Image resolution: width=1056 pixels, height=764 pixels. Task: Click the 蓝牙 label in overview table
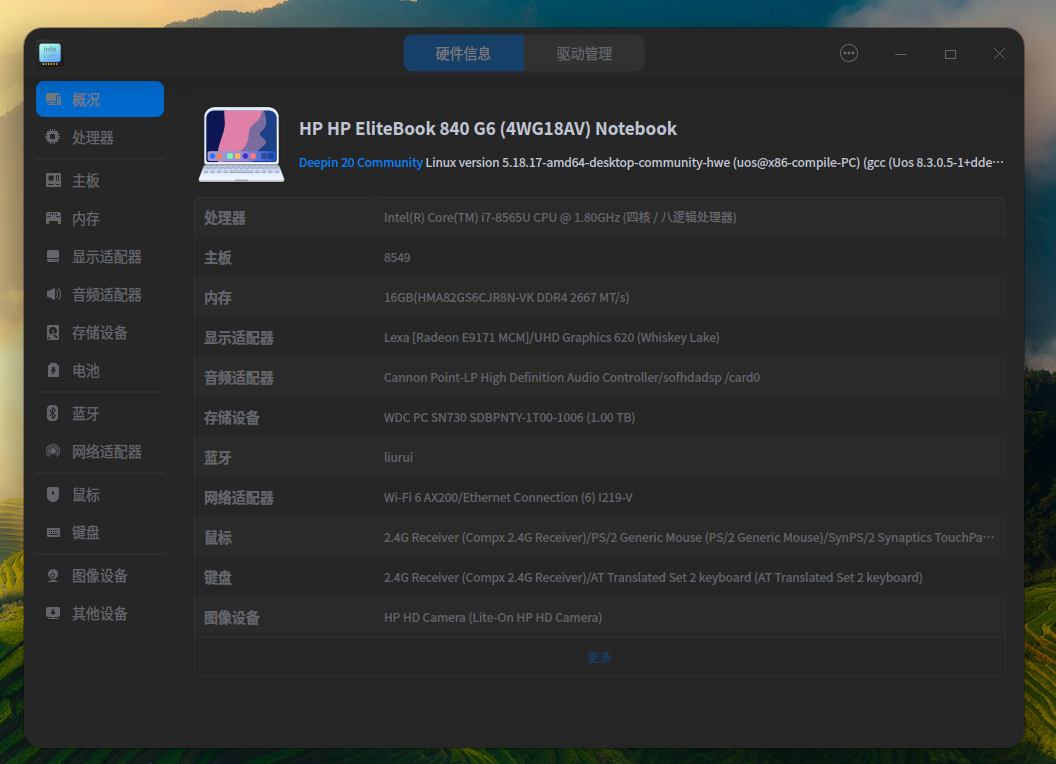[x=218, y=457]
